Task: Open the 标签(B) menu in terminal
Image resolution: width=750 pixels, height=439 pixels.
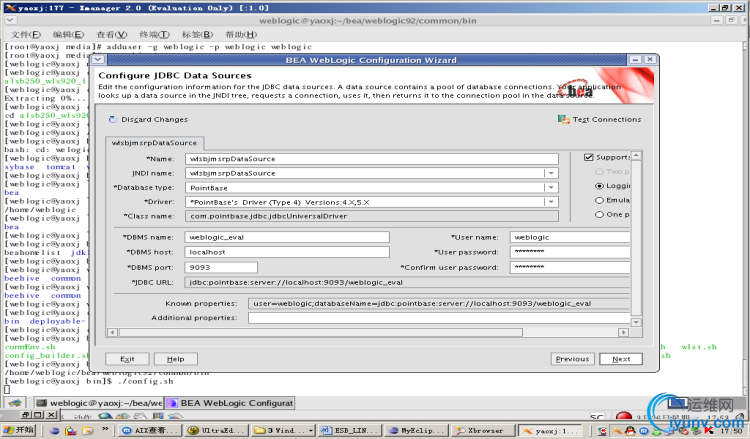Action: tap(197, 34)
